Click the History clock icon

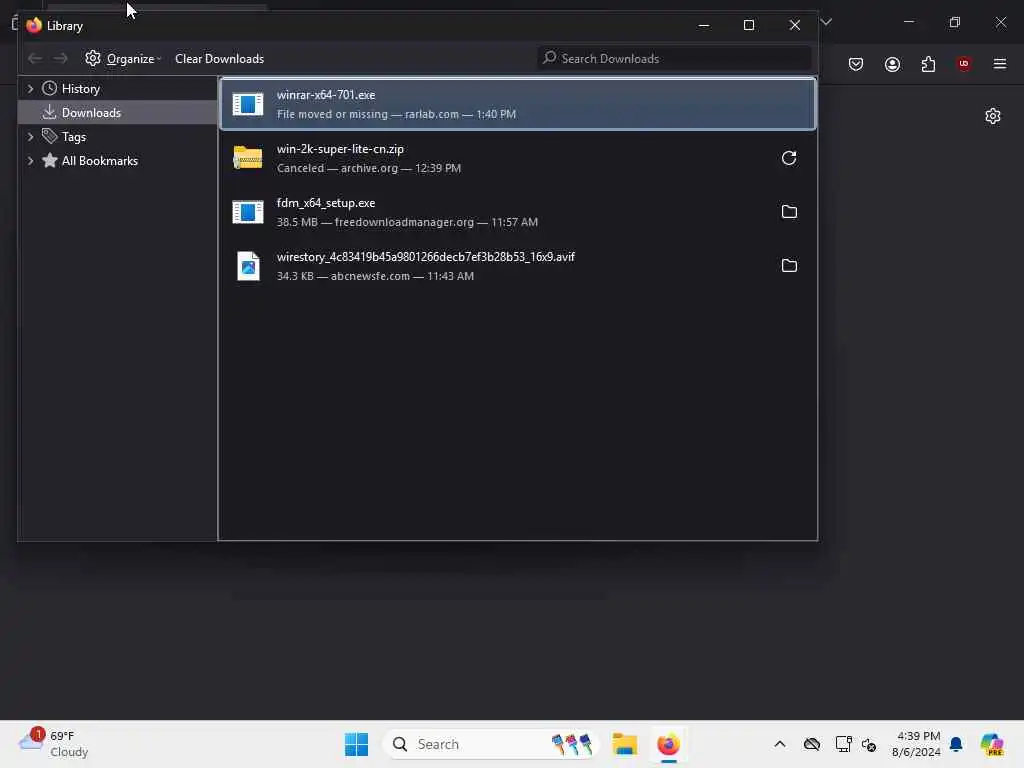49,89
